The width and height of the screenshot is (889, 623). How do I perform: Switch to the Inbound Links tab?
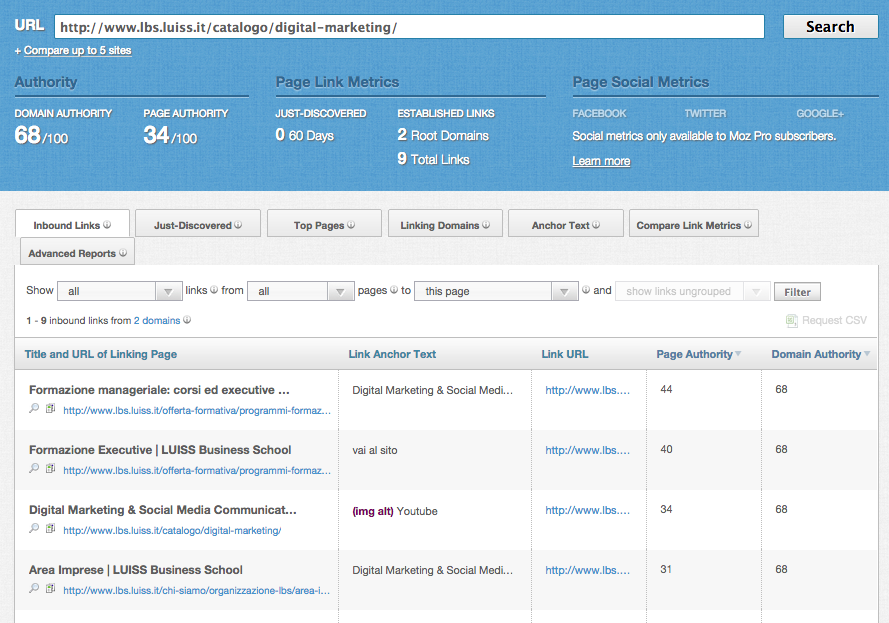[73, 223]
